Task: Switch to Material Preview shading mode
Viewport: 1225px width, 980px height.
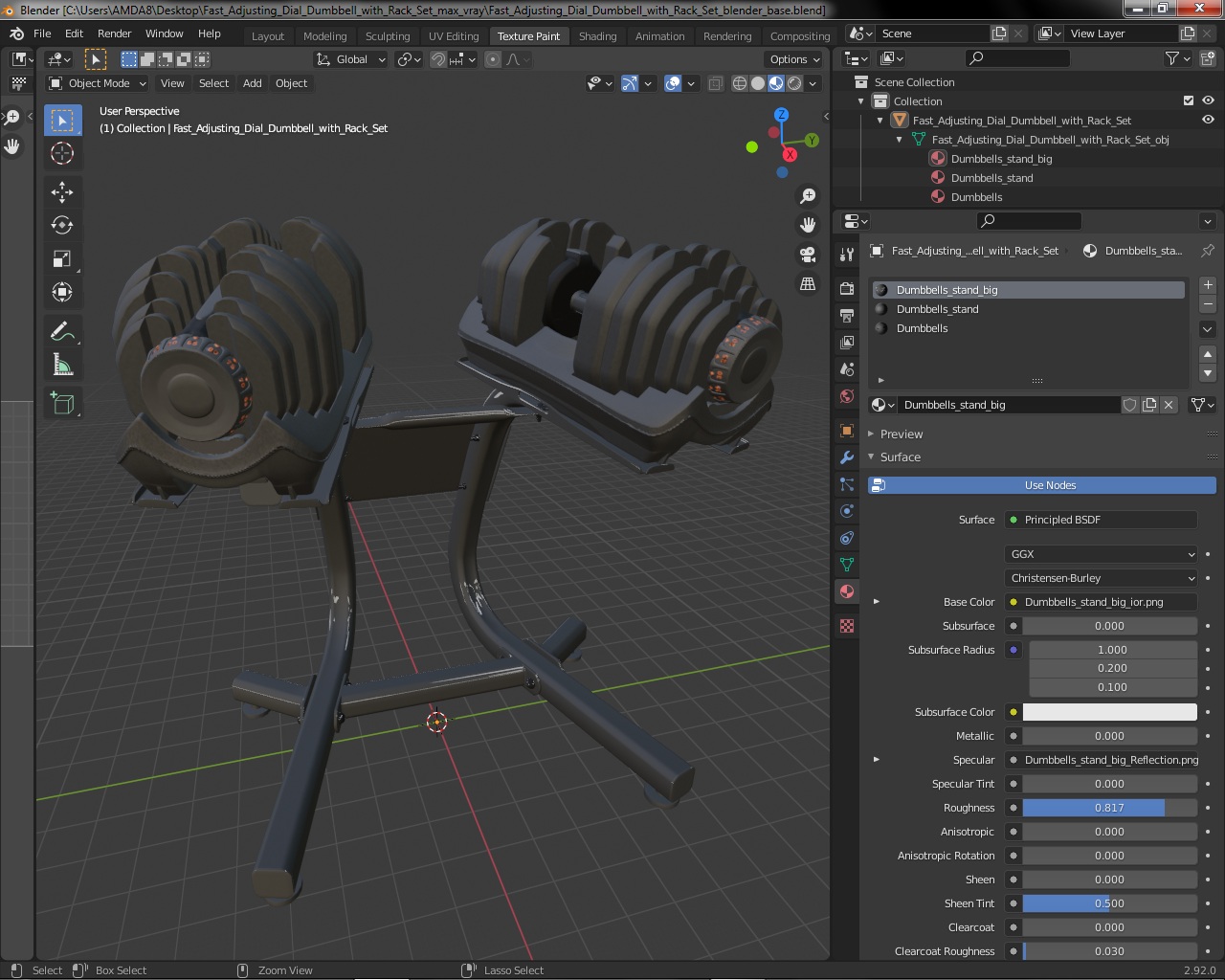Action: click(x=776, y=83)
